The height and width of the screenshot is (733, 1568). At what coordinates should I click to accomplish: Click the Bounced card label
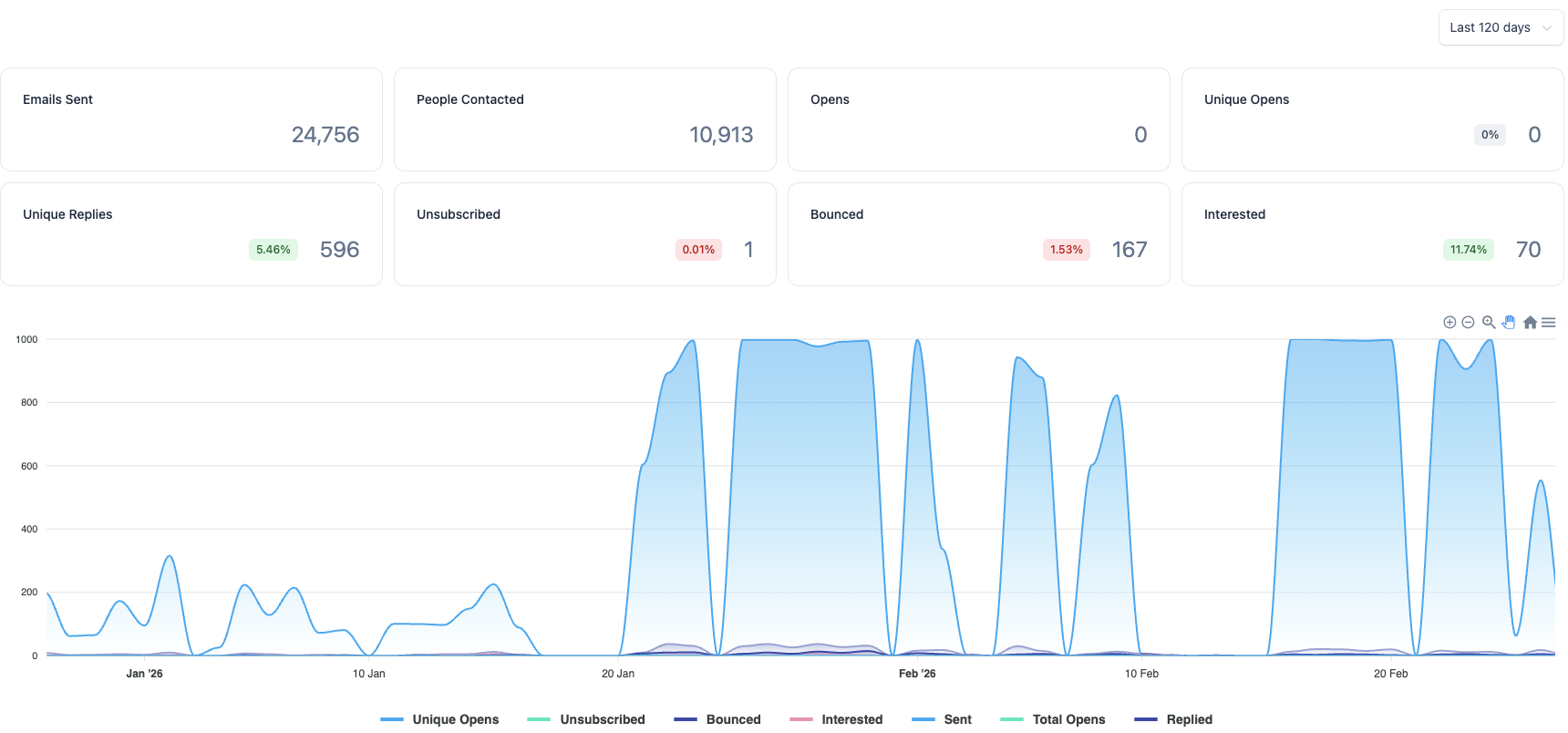click(x=837, y=214)
